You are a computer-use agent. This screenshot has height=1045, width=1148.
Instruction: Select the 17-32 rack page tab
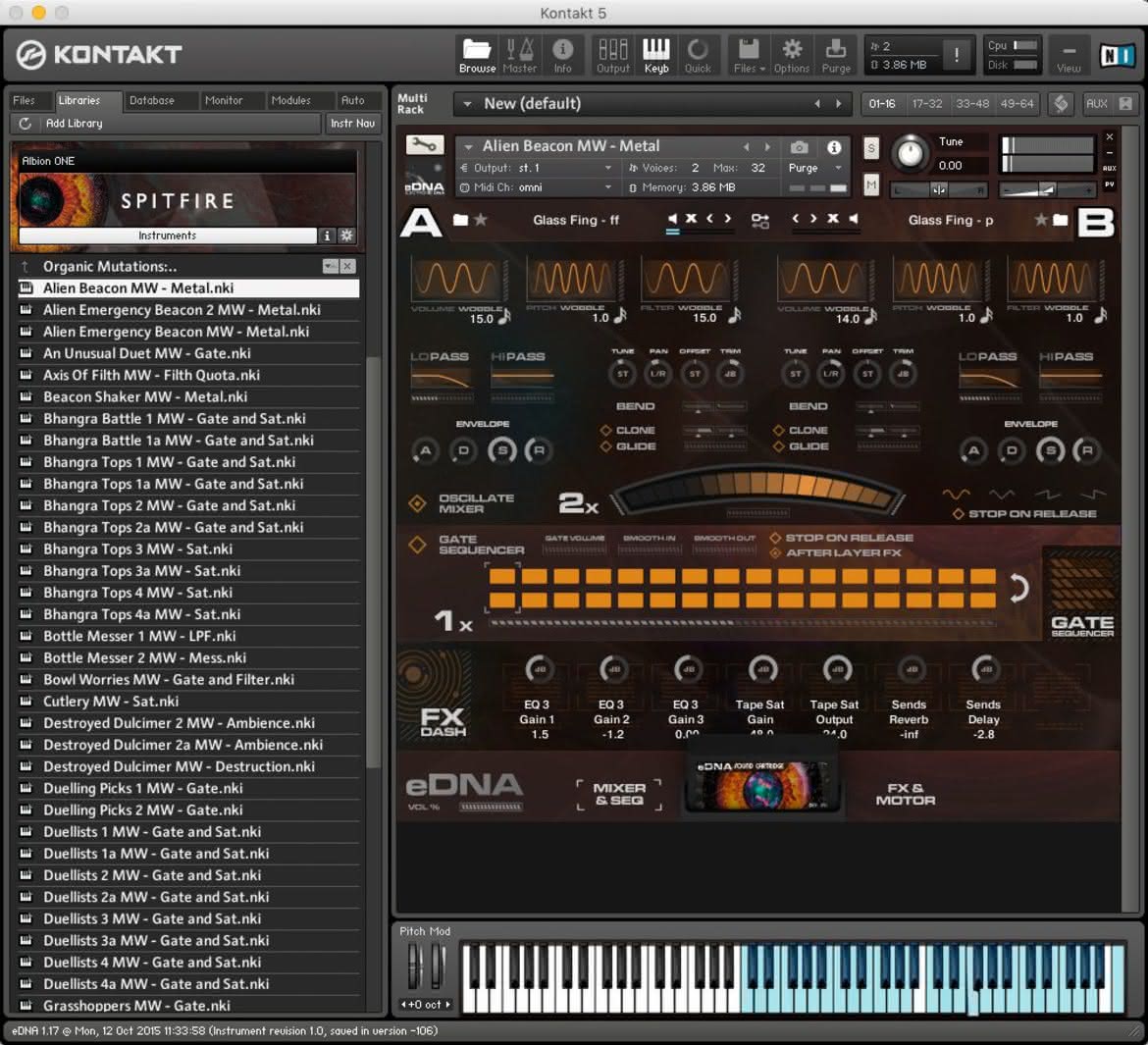click(926, 104)
